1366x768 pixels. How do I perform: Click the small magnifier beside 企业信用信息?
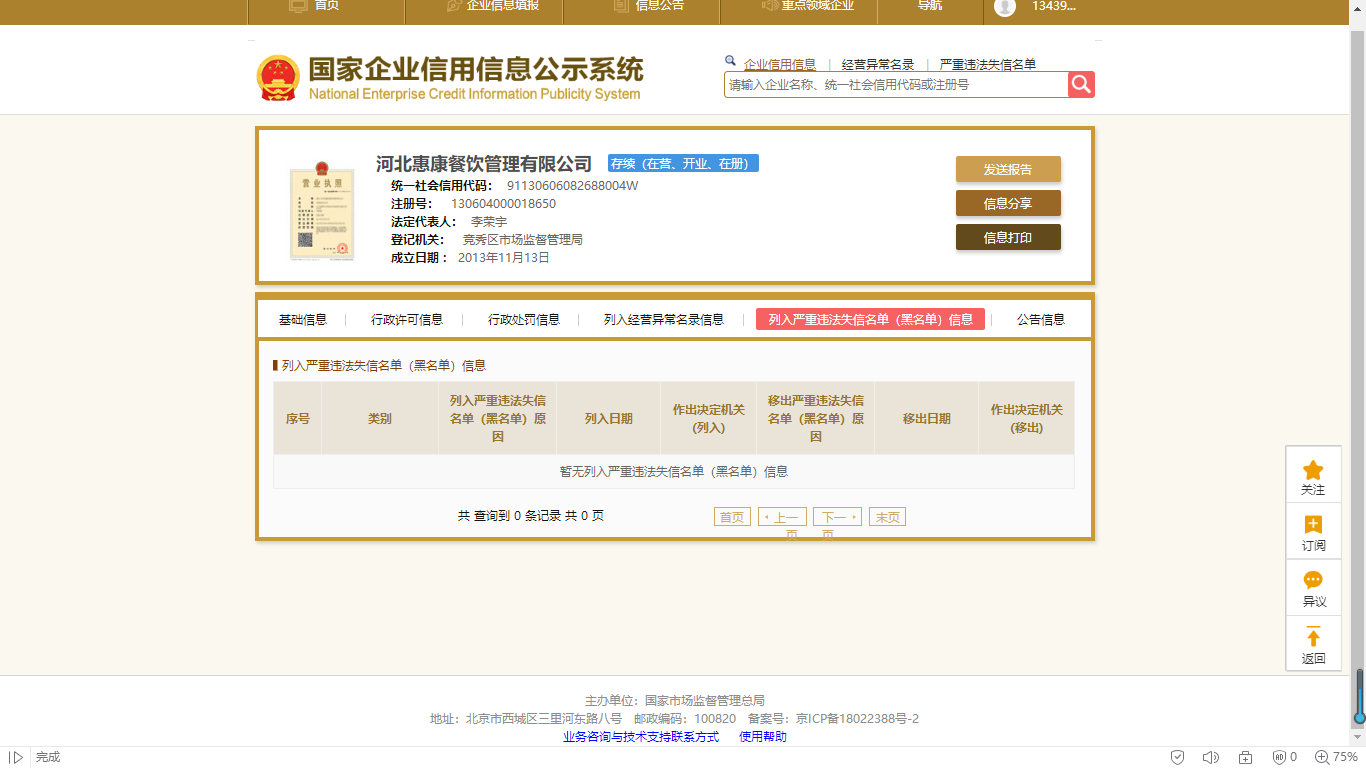(x=730, y=61)
